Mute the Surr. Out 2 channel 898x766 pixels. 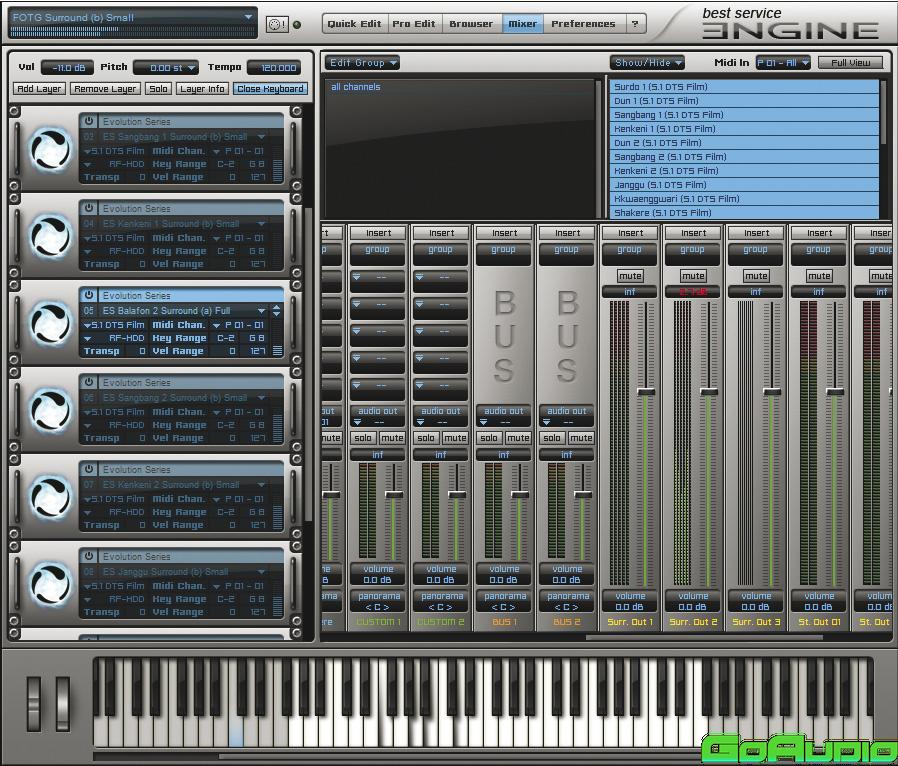(693, 276)
